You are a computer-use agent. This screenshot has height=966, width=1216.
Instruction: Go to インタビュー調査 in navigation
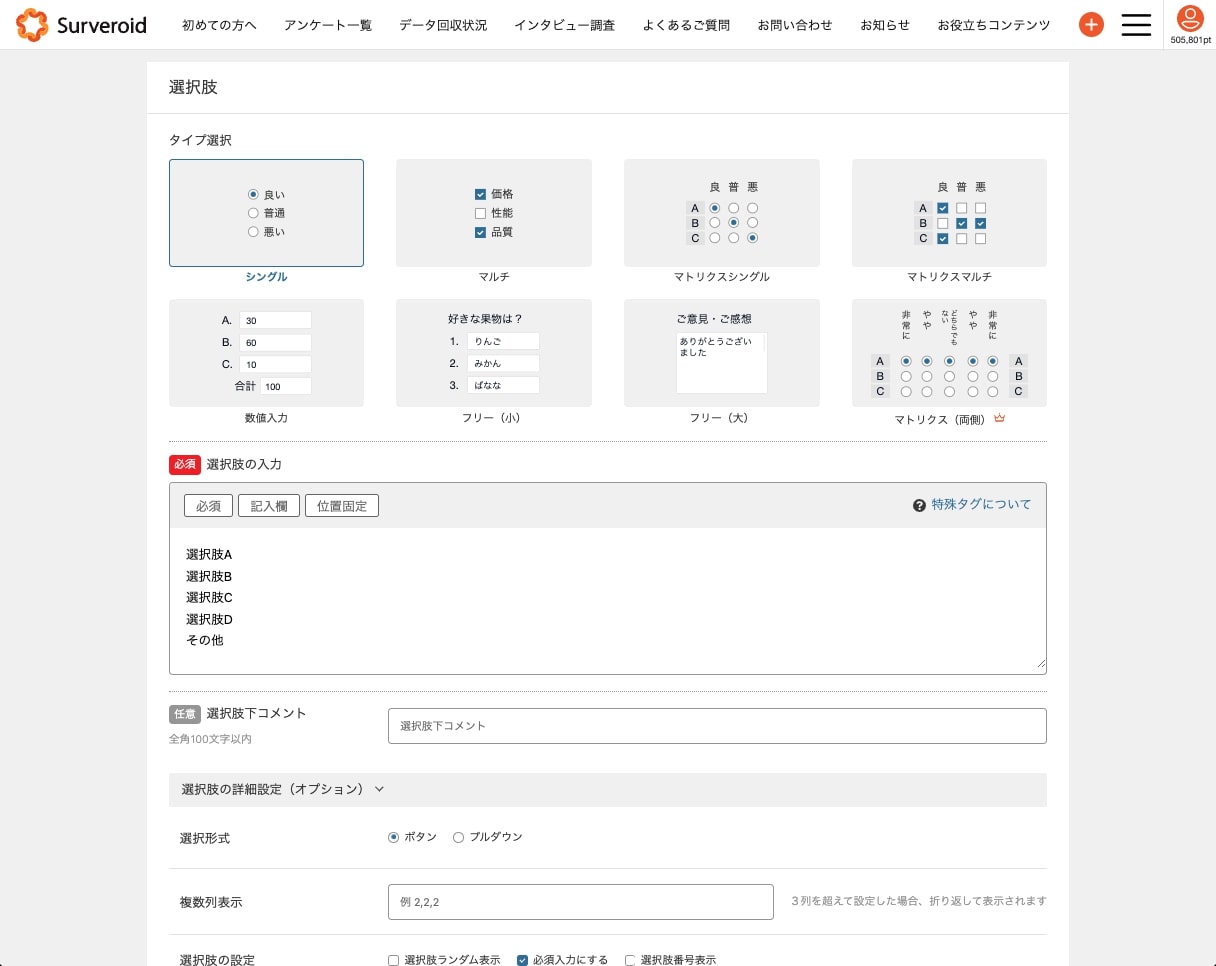(x=565, y=25)
